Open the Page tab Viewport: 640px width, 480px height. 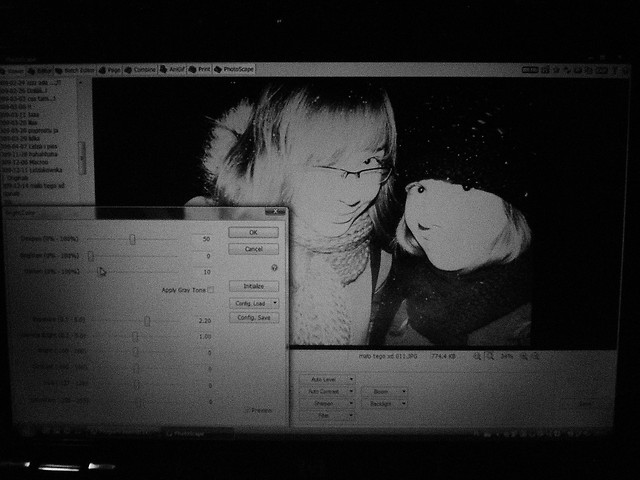110,70
